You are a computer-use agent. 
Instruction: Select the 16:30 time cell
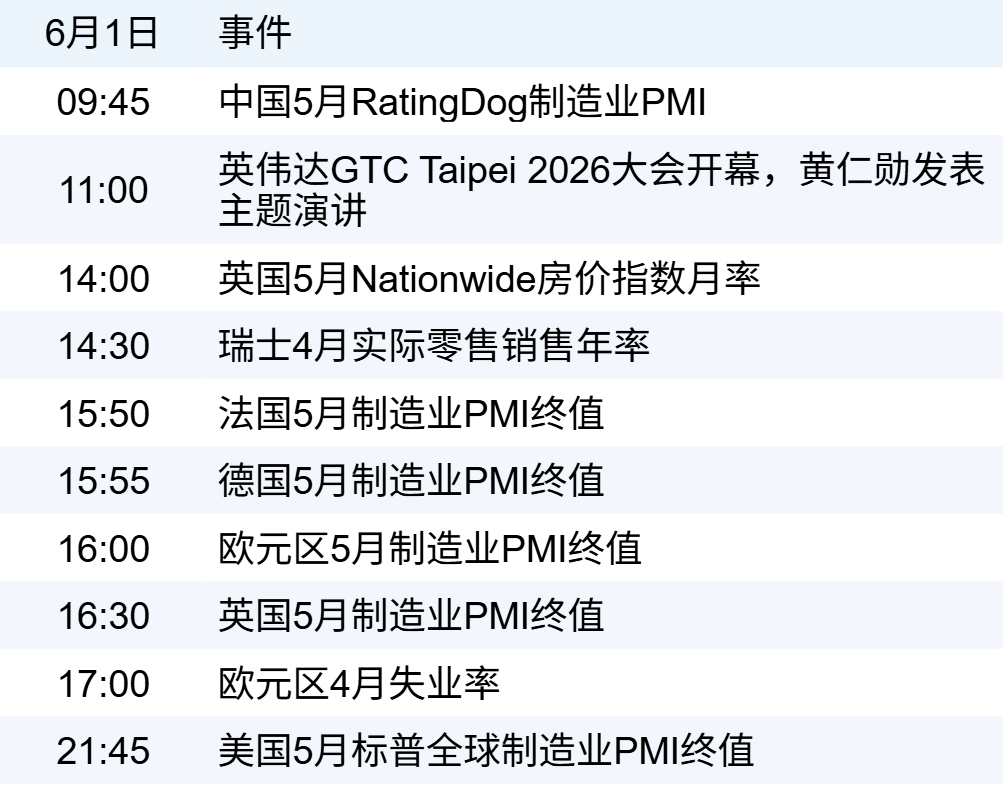[103, 615]
